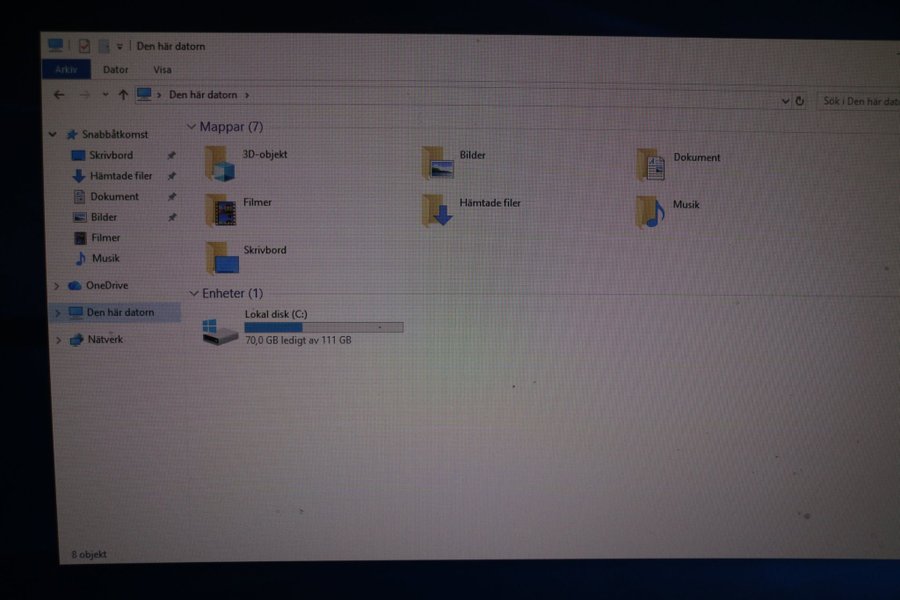Viewport: 900px width, 600px height.
Task: Click the up-arrow navigation button
Action: tap(123, 95)
